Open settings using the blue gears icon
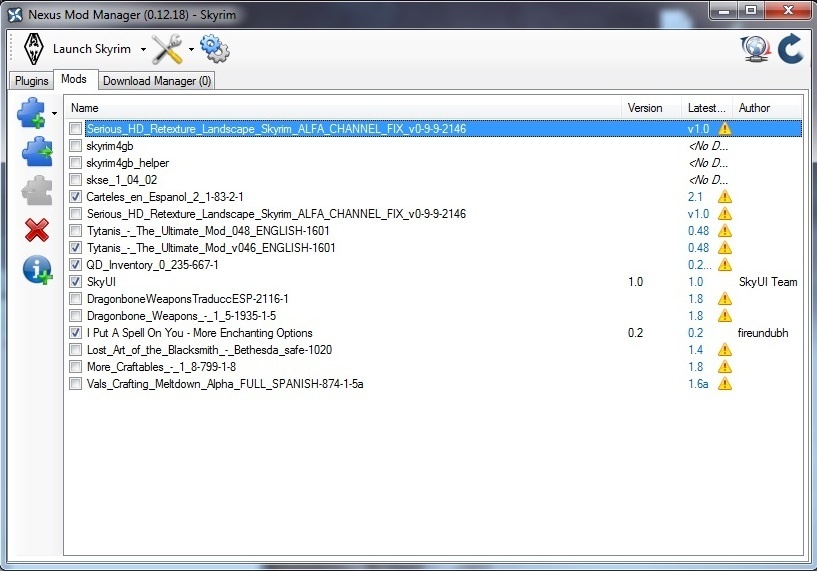This screenshot has width=817, height=571. [214, 48]
